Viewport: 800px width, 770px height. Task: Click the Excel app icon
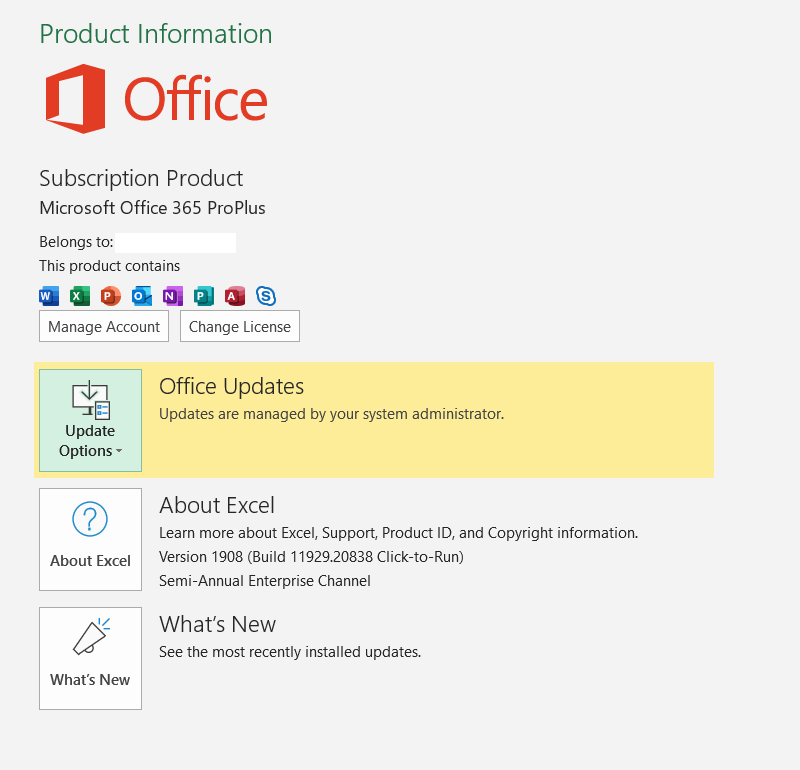pos(80,296)
